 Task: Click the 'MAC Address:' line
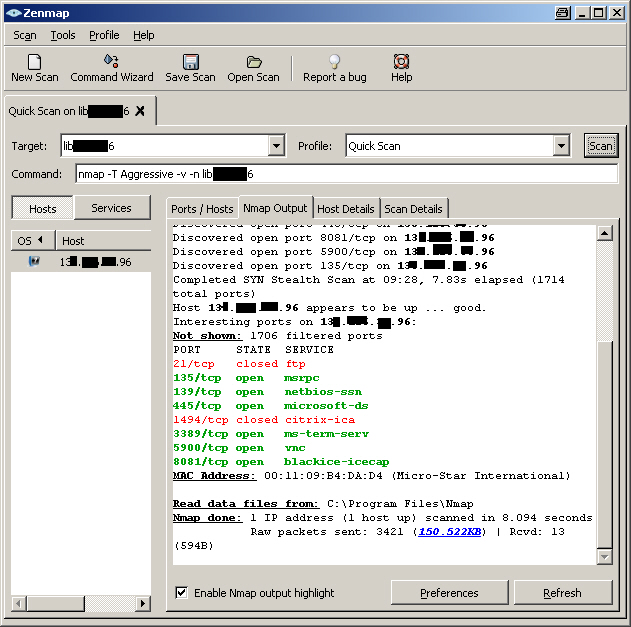point(372,476)
